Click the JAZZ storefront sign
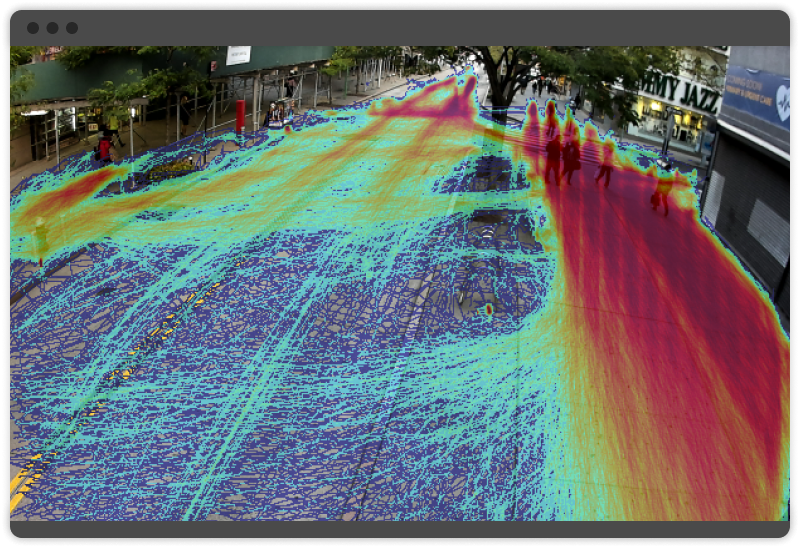The width and height of the screenshot is (800, 548). pyautogui.click(x=680, y=93)
